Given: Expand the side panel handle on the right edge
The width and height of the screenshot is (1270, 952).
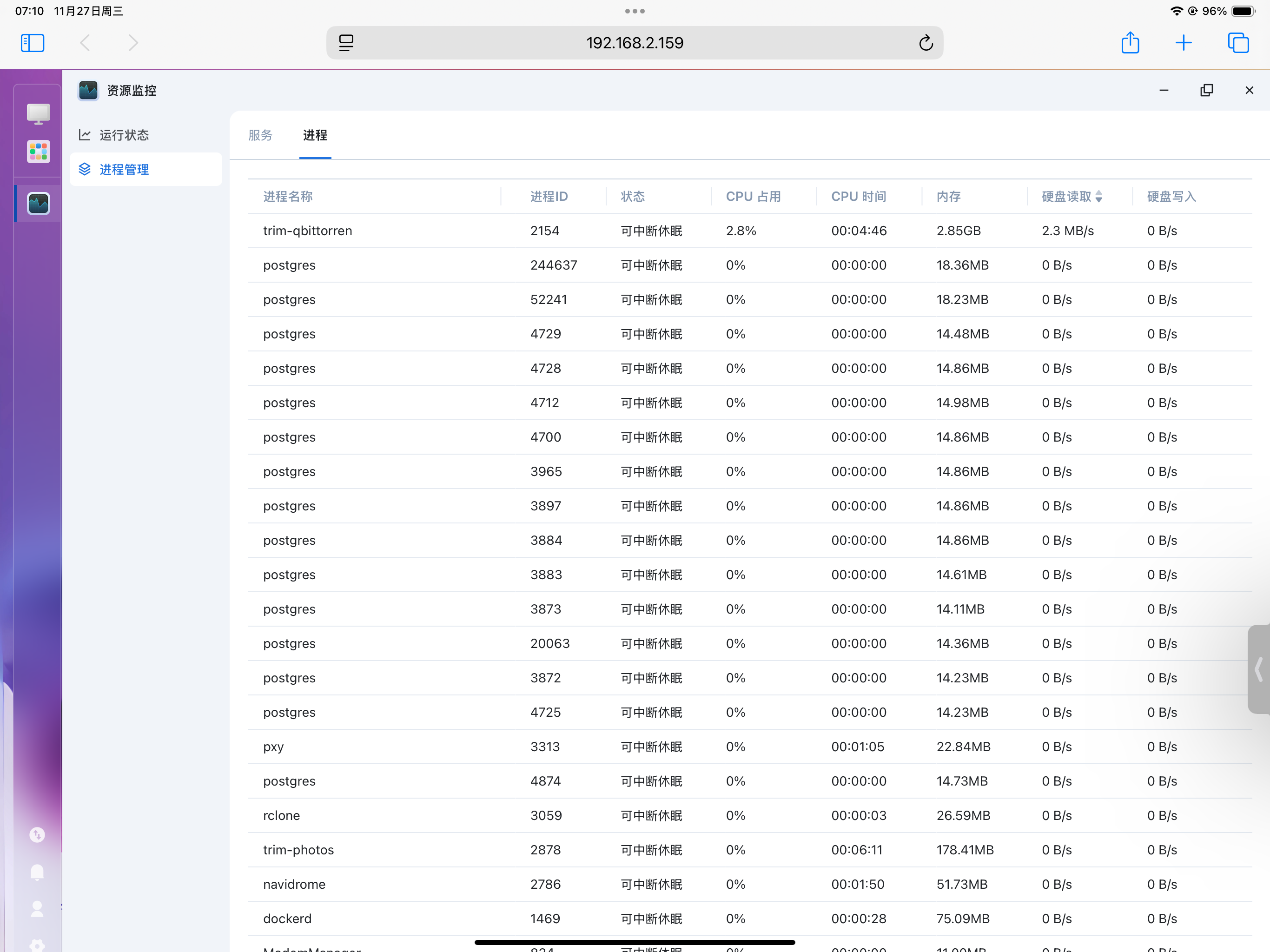Looking at the screenshot, I should (x=1258, y=669).
